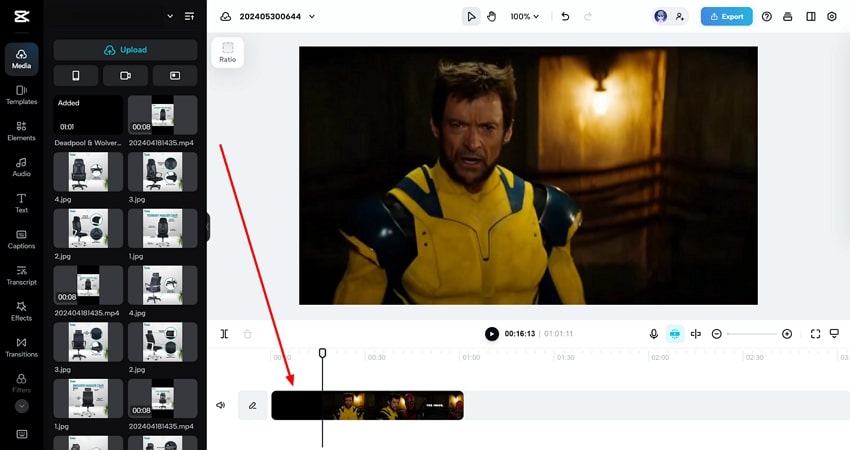The image size is (850, 450).
Task: Toggle the highlighted timeline snapping button
Action: coord(675,334)
